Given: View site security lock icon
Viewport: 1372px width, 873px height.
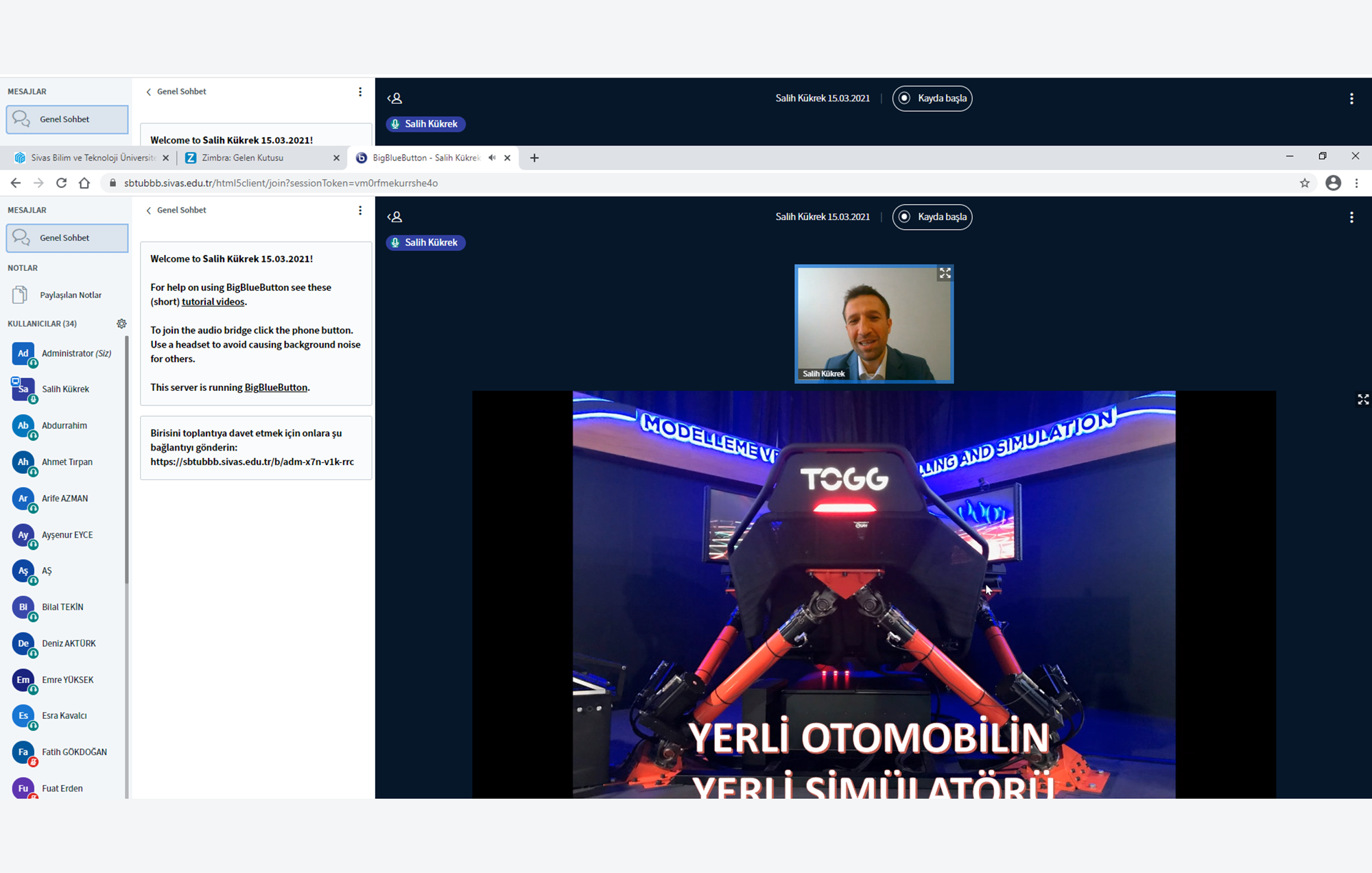Looking at the screenshot, I should click(x=113, y=183).
